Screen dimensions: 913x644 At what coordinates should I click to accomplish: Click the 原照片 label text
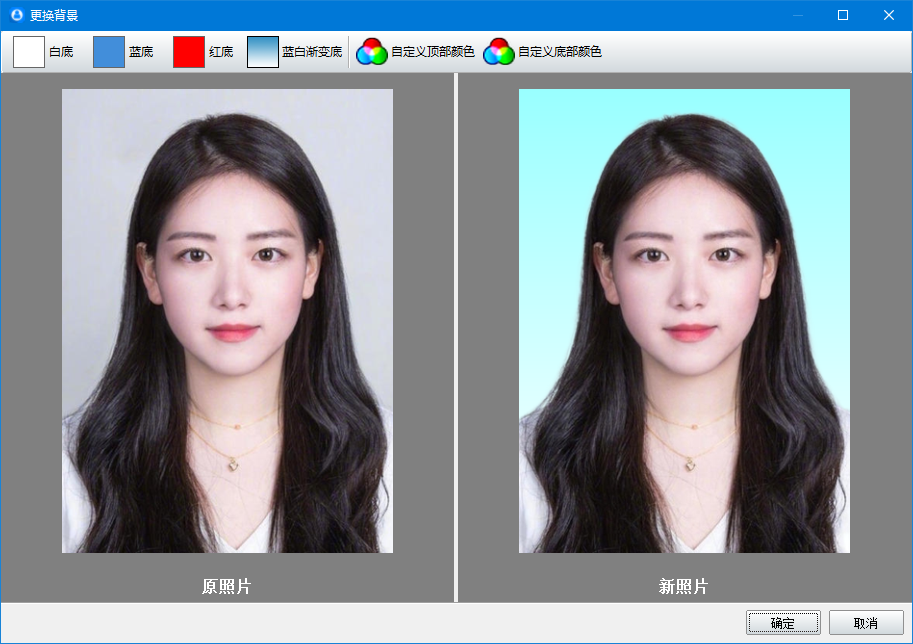[x=227, y=586]
